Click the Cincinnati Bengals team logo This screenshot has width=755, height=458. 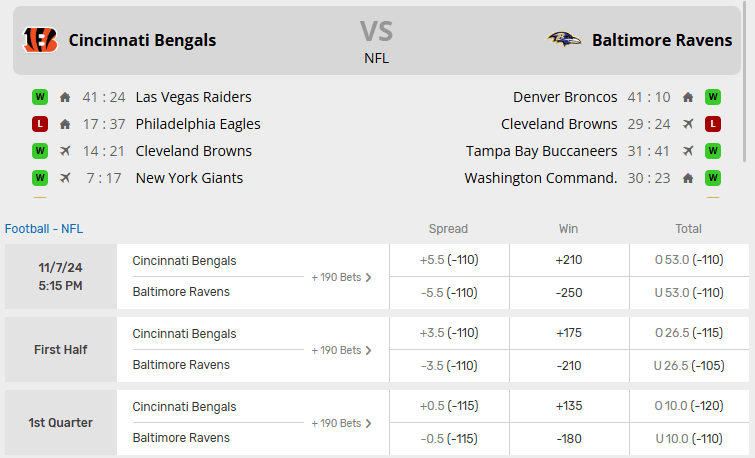tap(40, 40)
